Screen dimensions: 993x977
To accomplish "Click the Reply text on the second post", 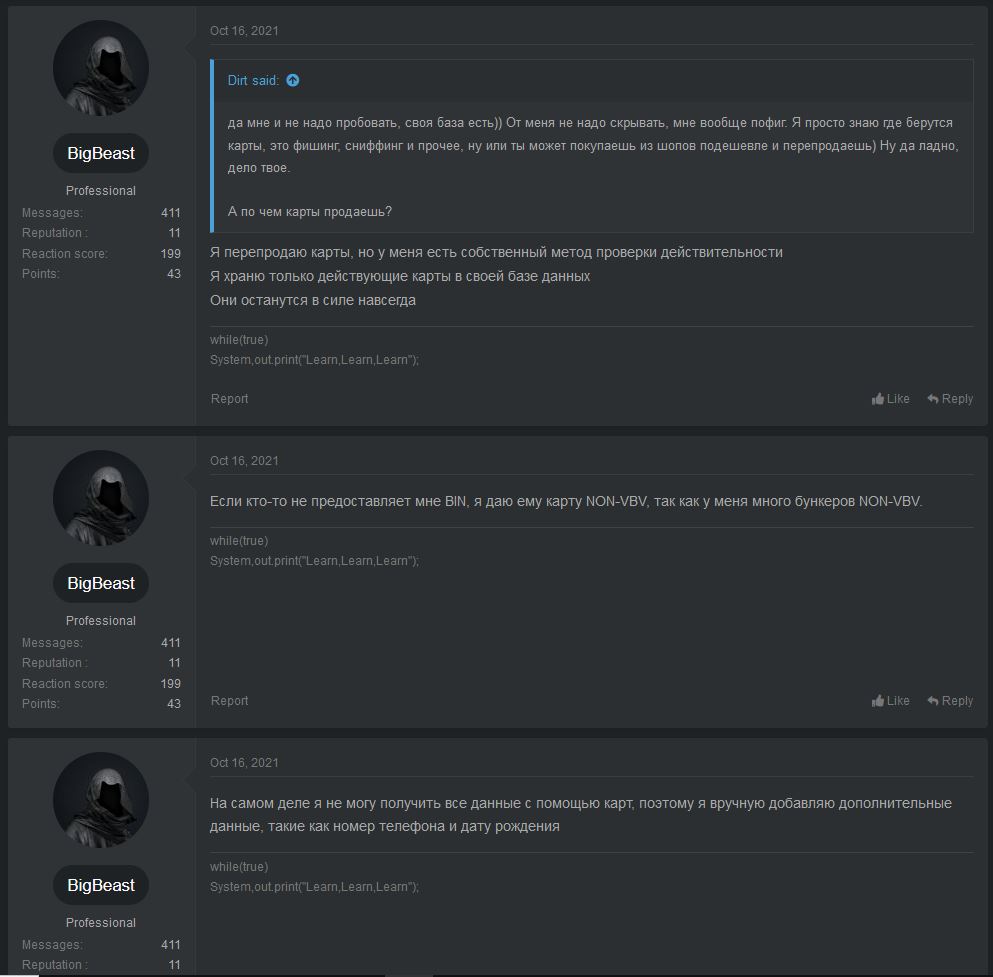I will pyautogui.click(x=957, y=701).
